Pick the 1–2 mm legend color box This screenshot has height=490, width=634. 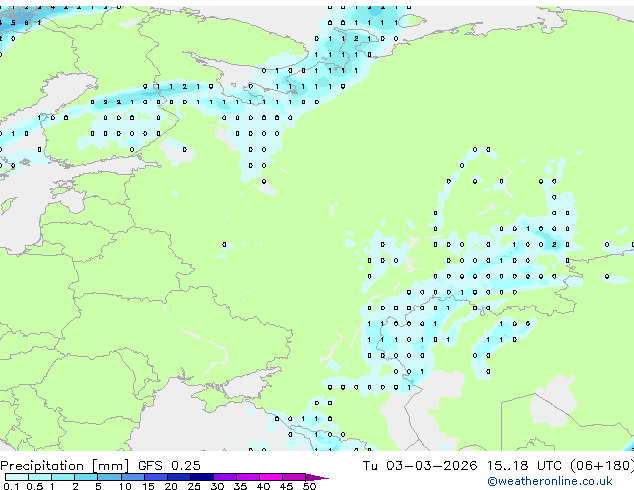pos(63,477)
